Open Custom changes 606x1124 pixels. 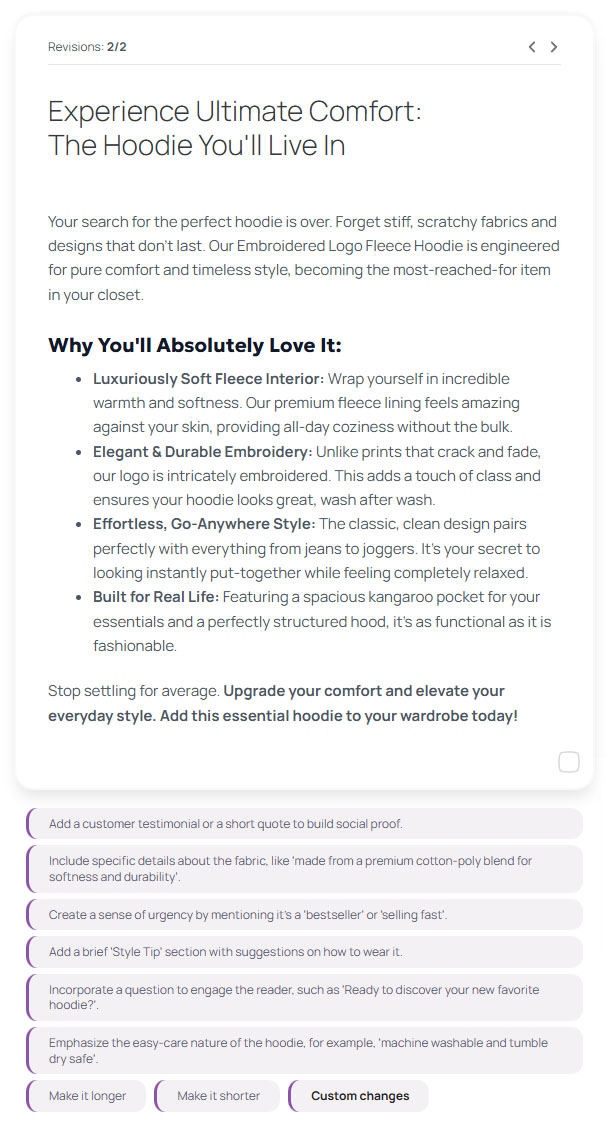(x=359, y=1096)
